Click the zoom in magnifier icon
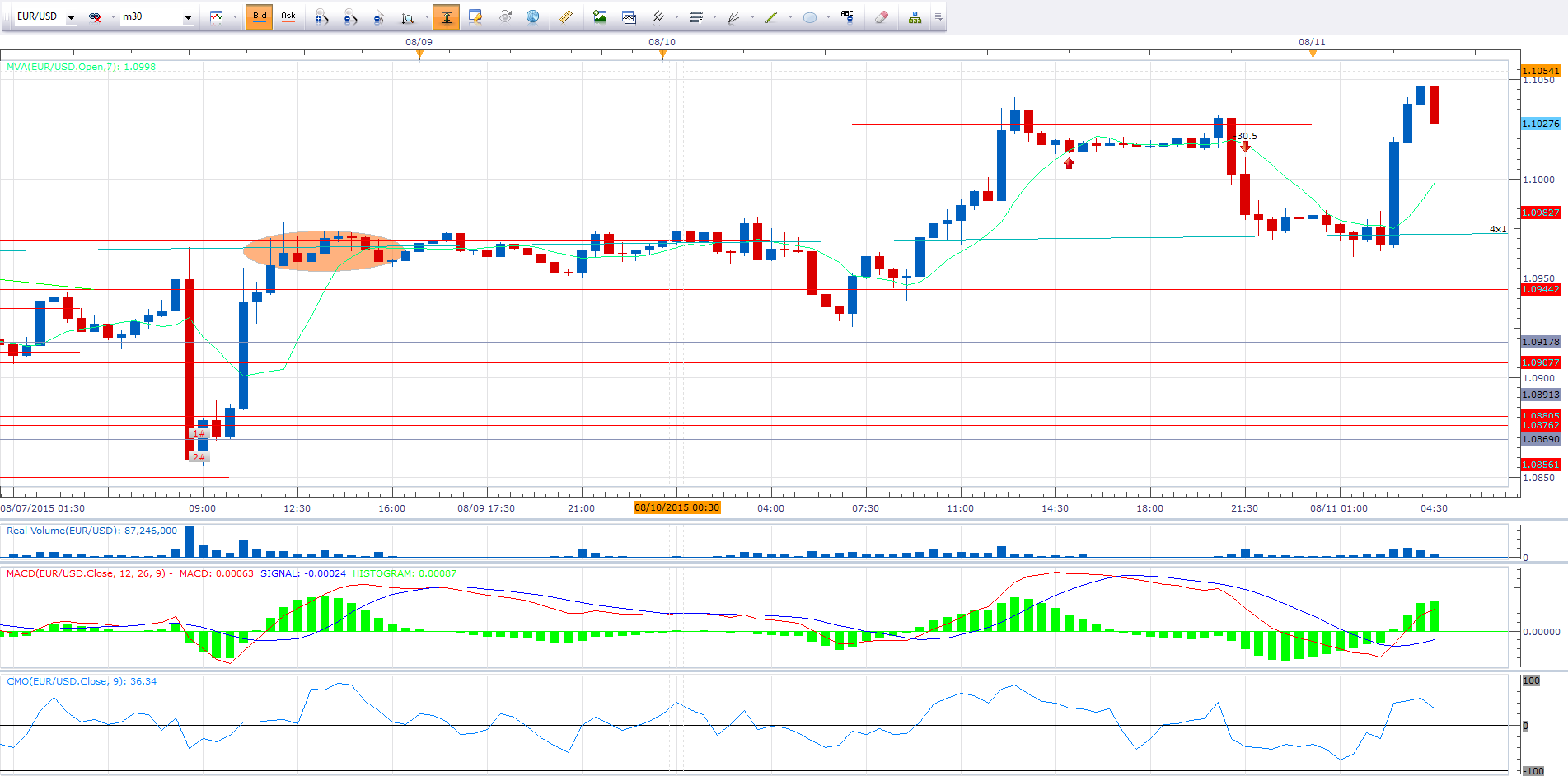1568x776 pixels. (x=321, y=16)
